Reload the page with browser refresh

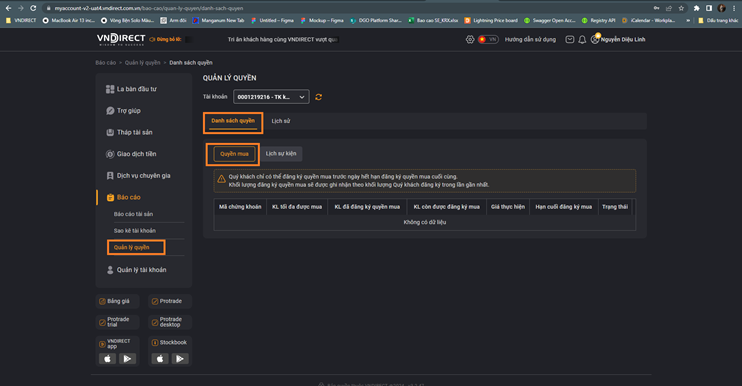coord(33,8)
